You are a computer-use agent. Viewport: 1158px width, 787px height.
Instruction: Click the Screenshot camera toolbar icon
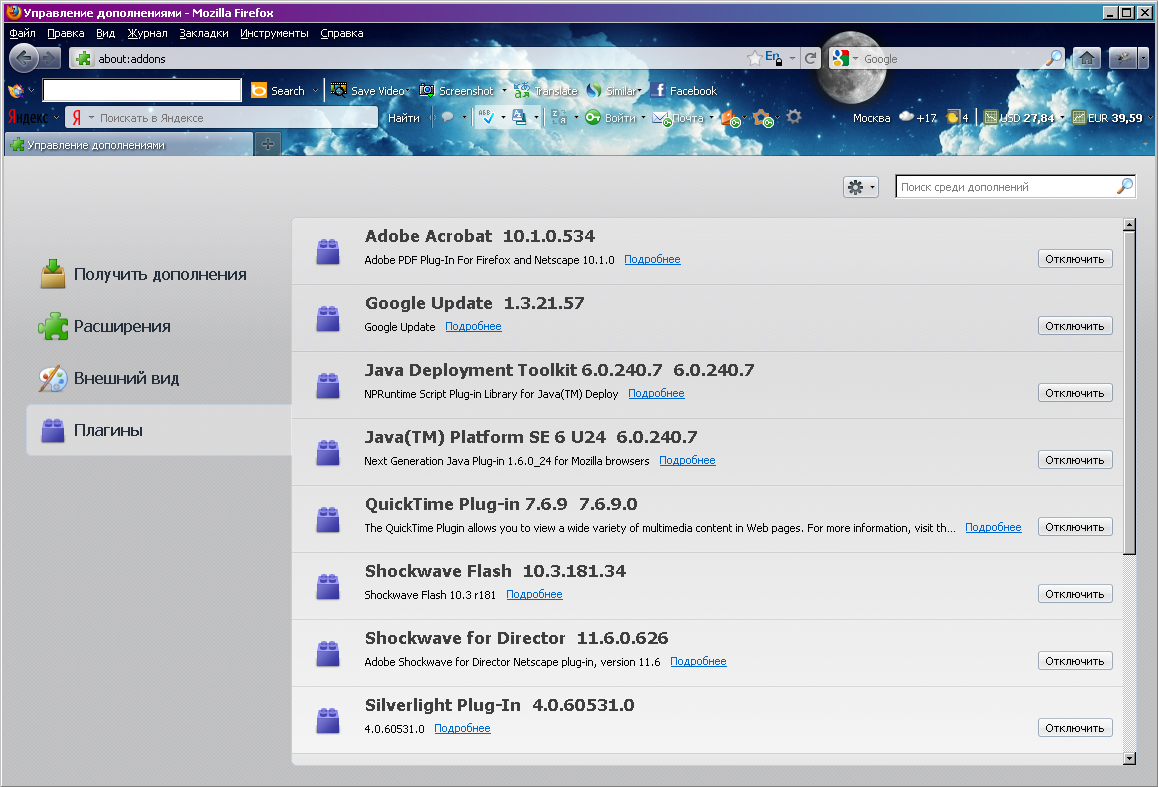(x=427, y=90)
